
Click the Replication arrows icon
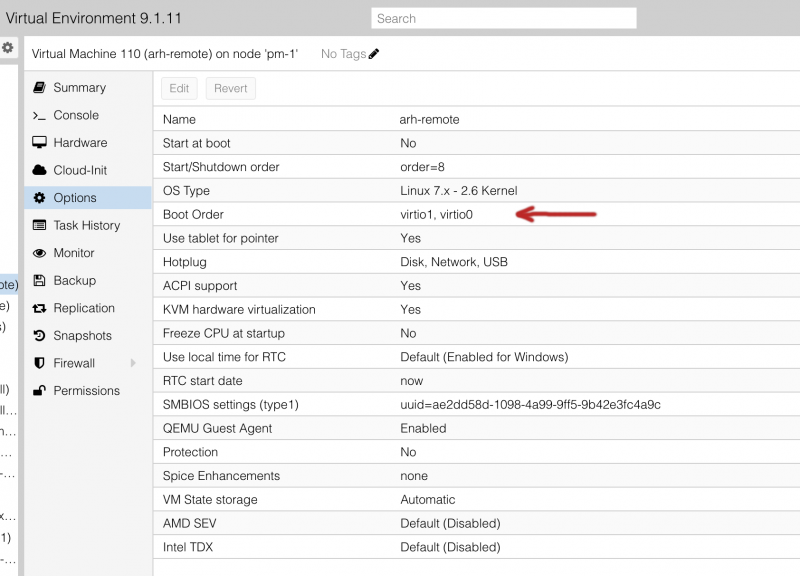pos(39,308)
